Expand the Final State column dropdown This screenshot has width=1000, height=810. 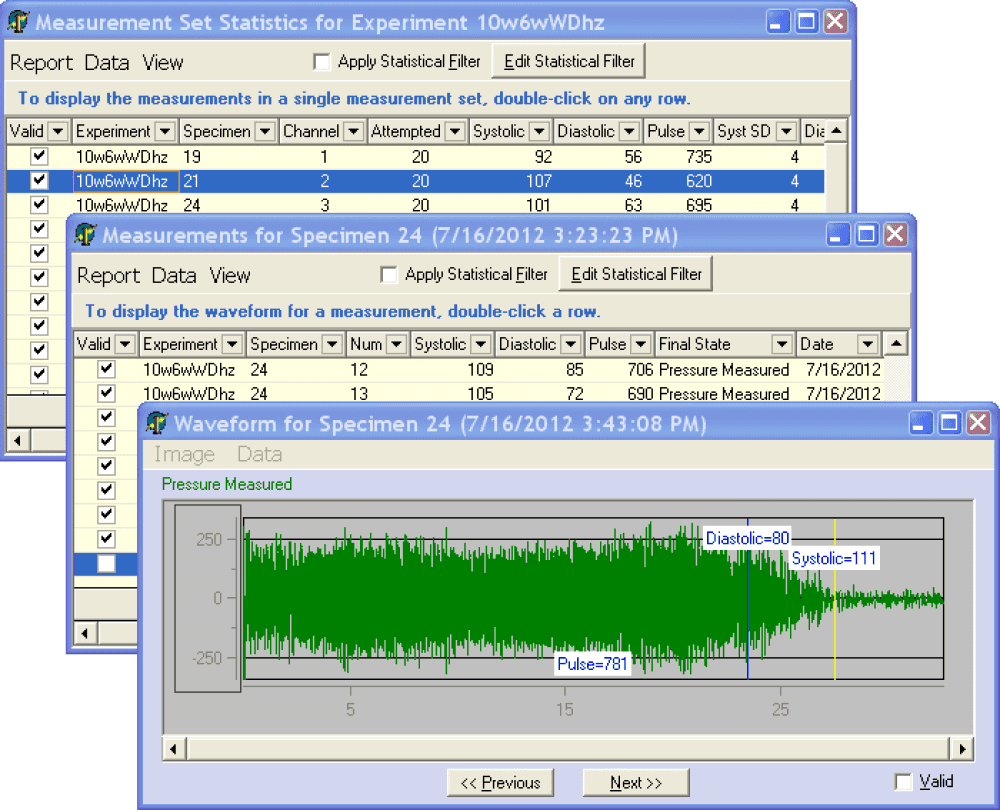coord(782,344)
